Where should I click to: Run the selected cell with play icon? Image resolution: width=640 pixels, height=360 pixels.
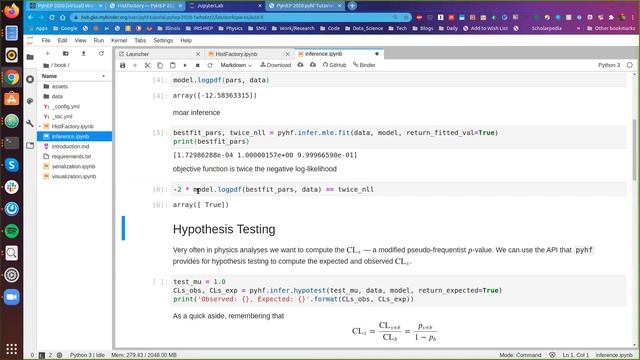point(185,65)
